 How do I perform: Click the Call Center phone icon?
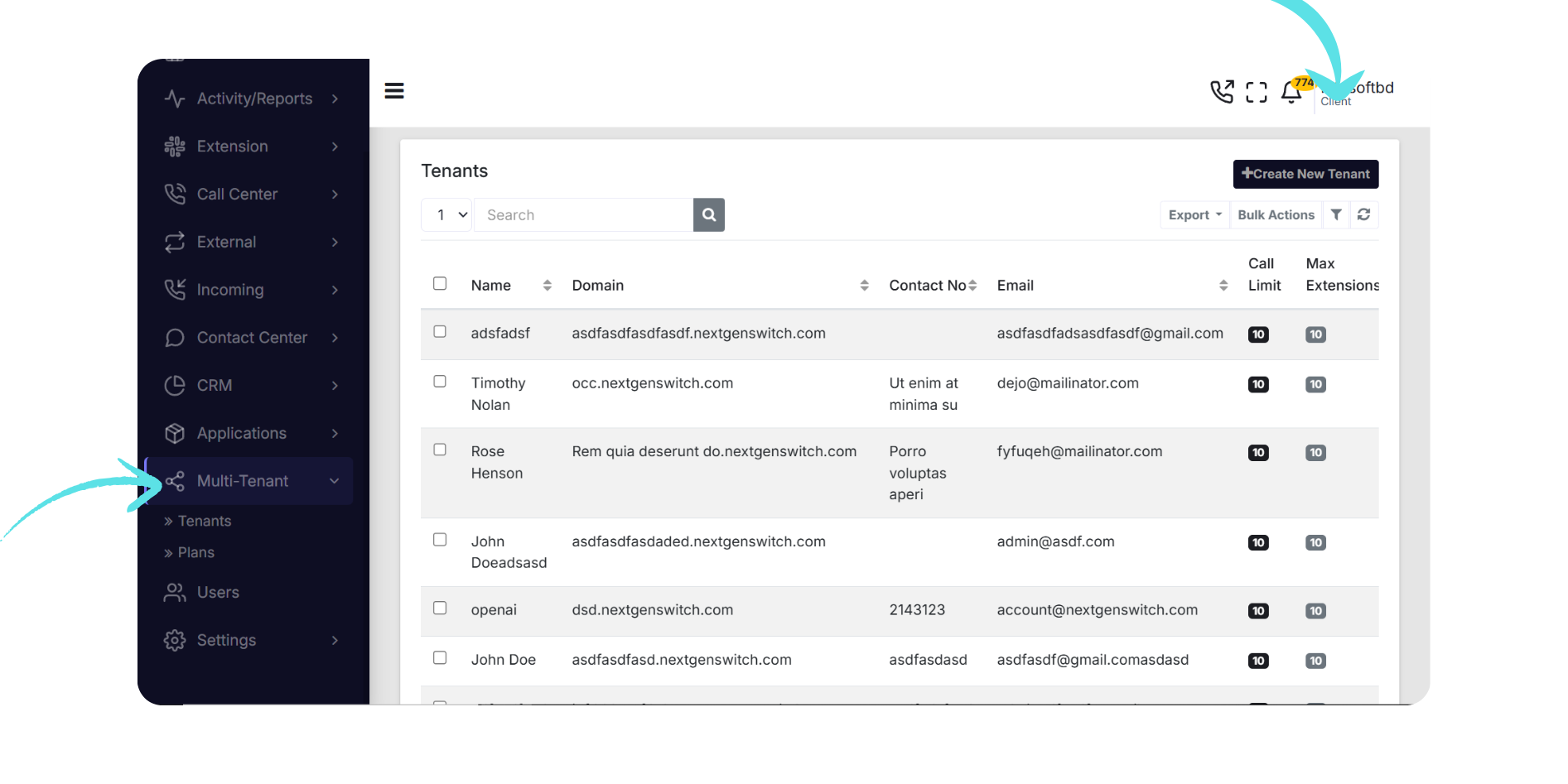175,195
